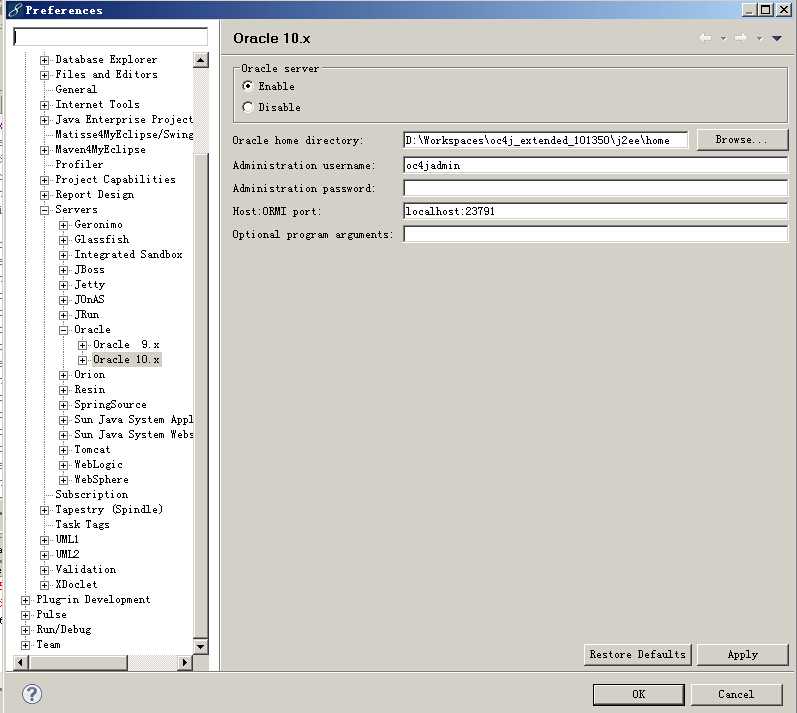Expand the Java Enterprise Project node
797x713 pixels.
coord(45,120)
